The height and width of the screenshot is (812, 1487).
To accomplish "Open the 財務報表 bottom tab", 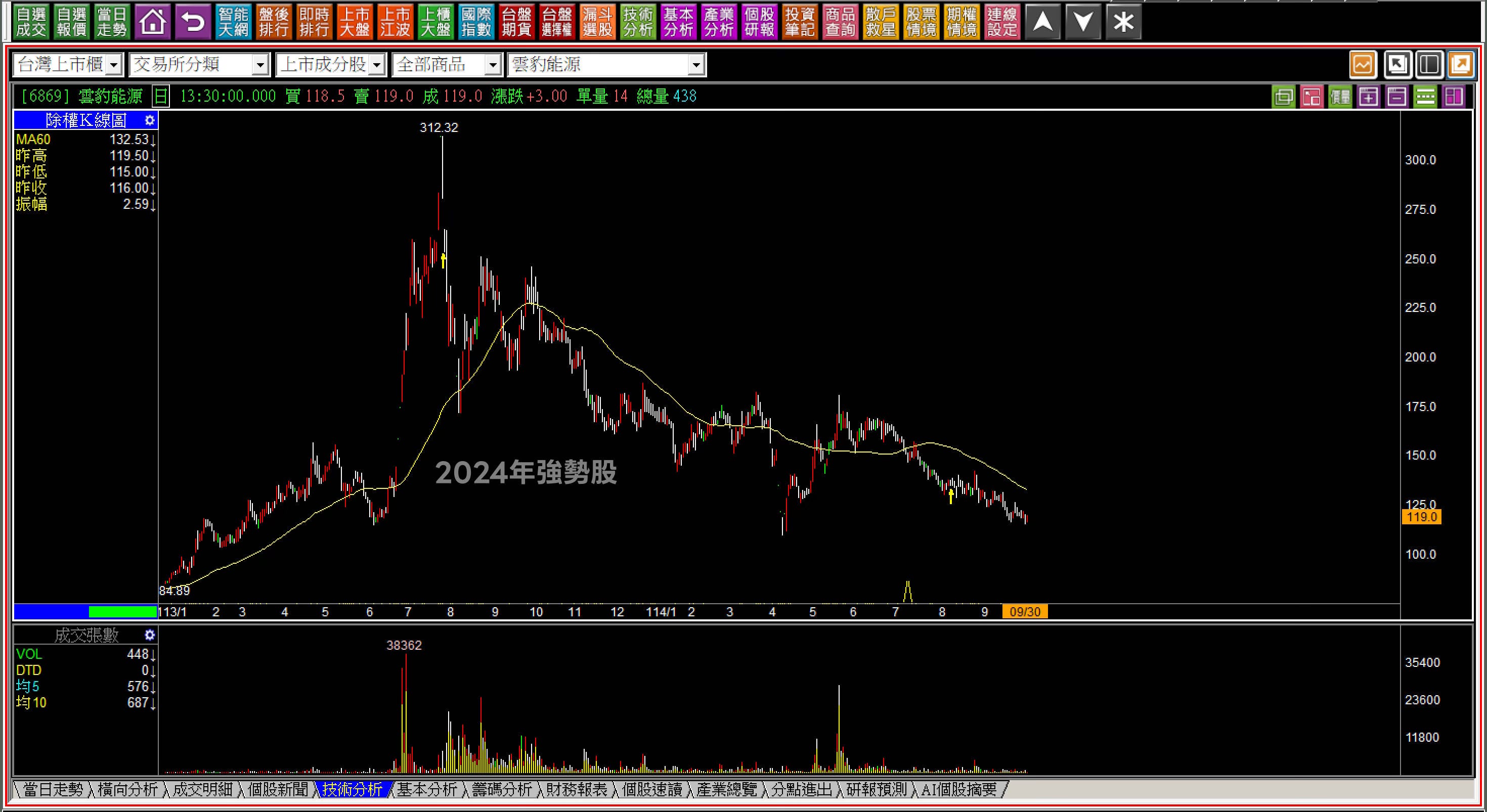I will pyautogui.click(x=576, y=789).
